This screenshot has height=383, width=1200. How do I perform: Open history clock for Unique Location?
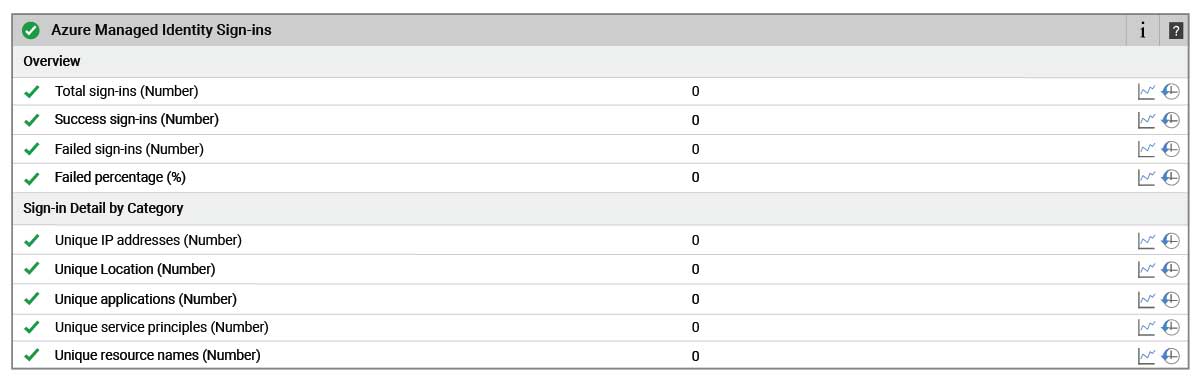(x=1171, y=269)
